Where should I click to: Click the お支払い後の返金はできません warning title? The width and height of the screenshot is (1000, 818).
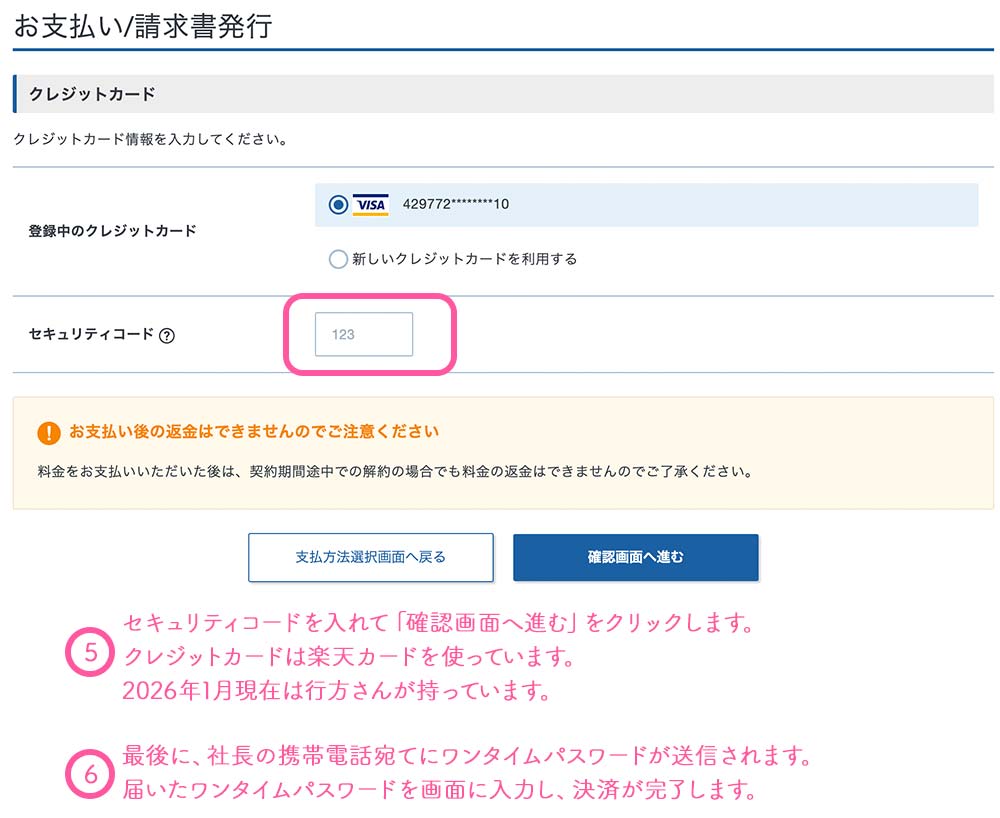tap(254, 432)
